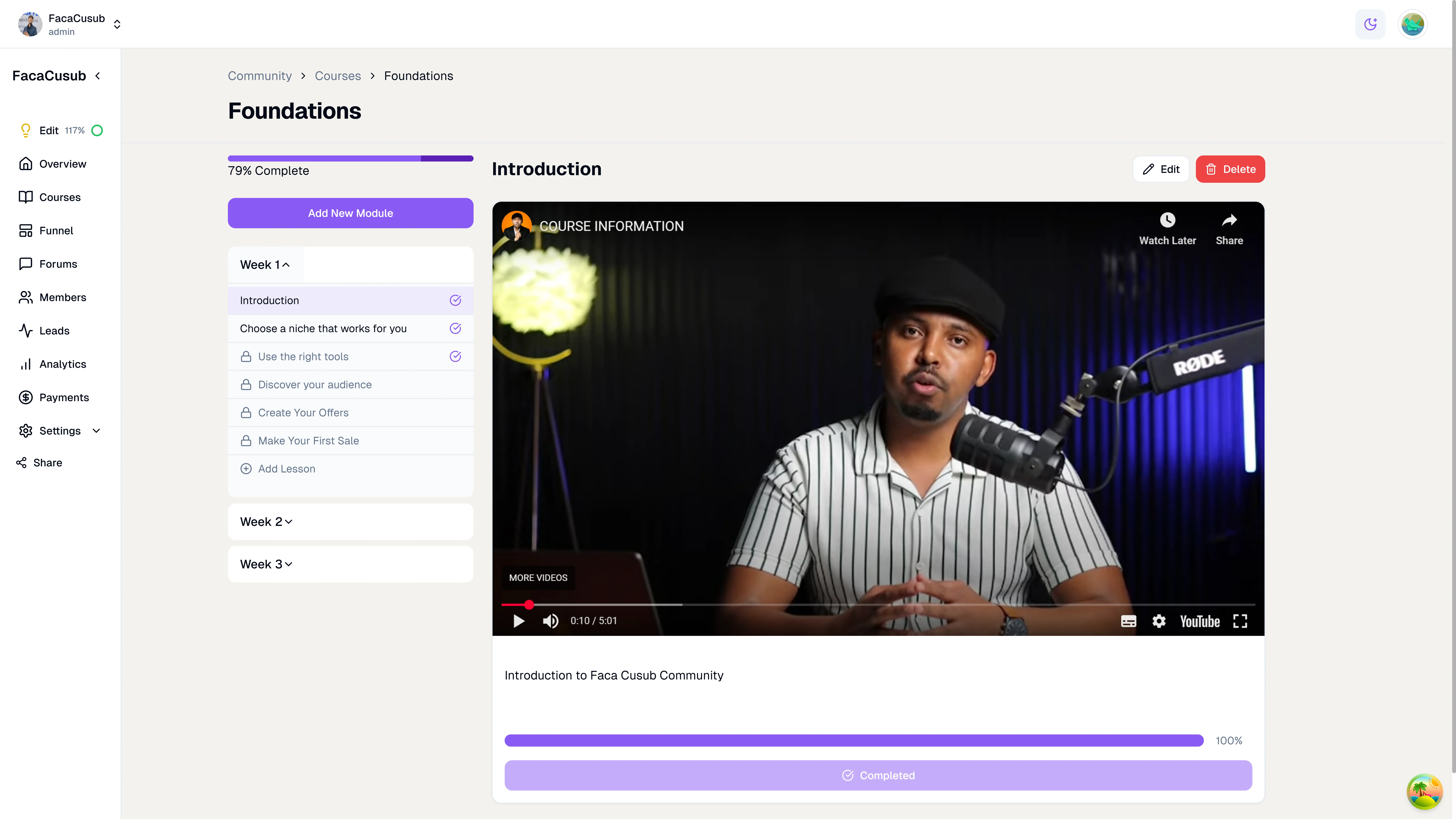Viewport: 1456px width, 819px height.
Task: Toggle dark mode moon icon
Action: click(x=1370, y=24)
